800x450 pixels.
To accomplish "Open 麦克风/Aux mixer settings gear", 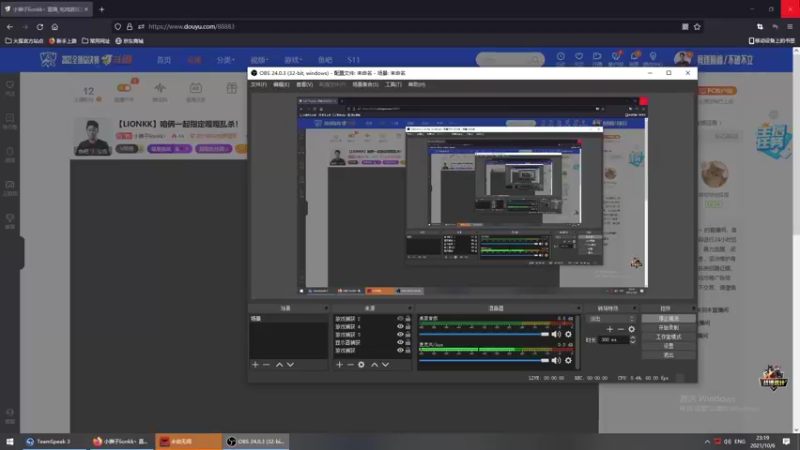I will 568,360.
